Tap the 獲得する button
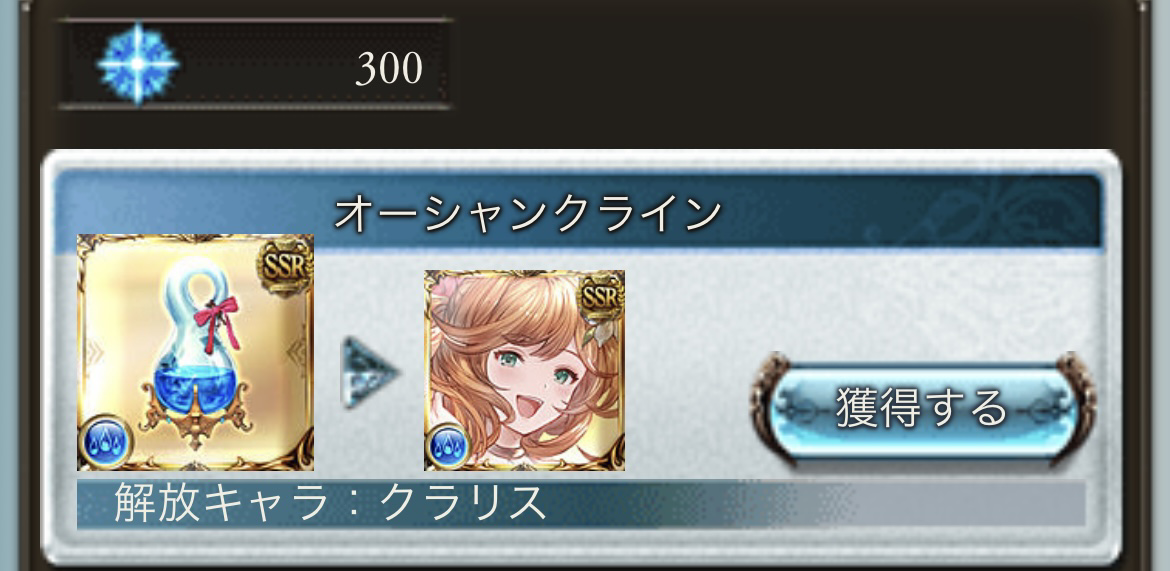This screenshot has width=1170, height=571. pos(923,408)
